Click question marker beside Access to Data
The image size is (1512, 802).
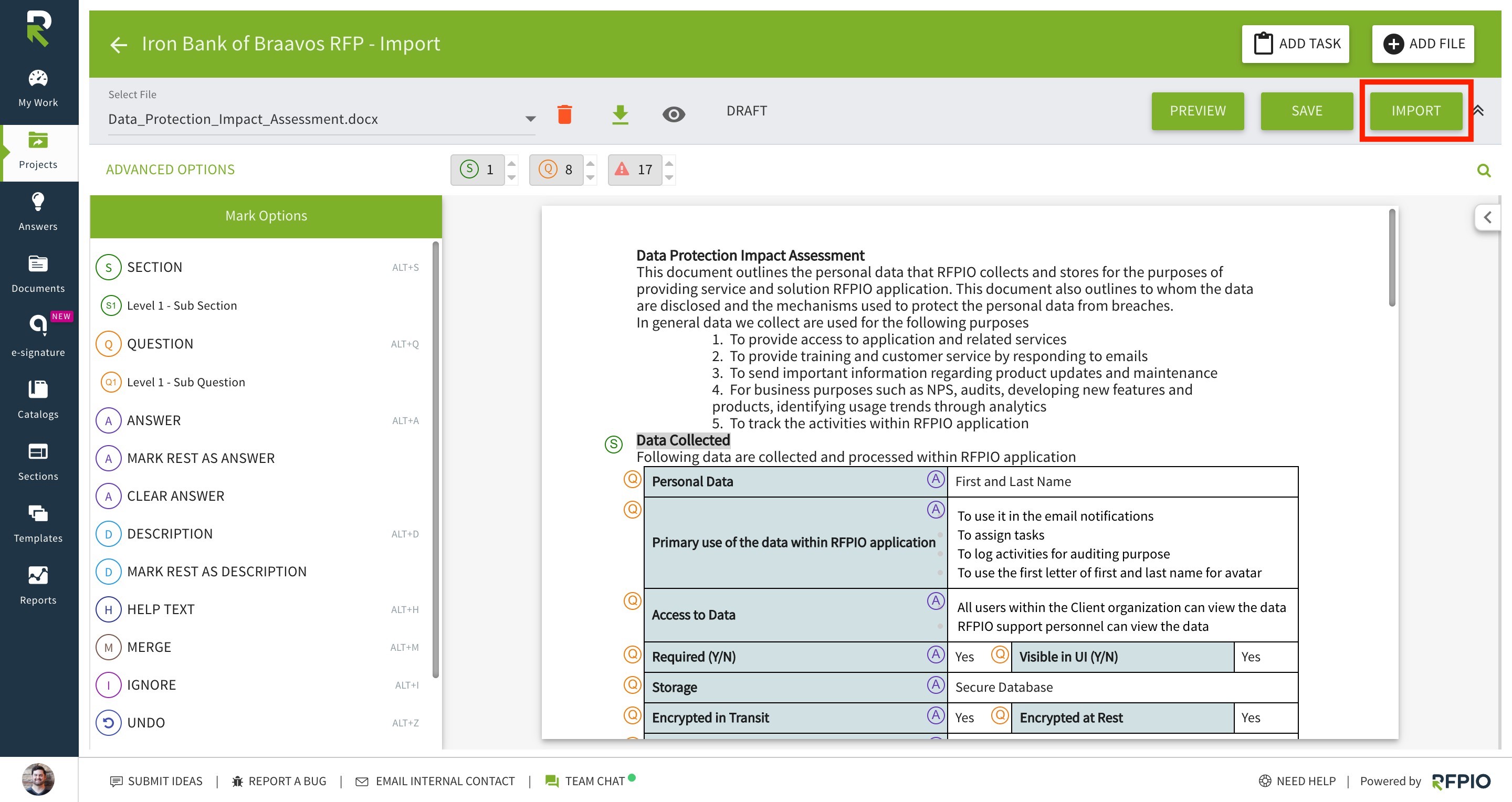pos(632,601)
